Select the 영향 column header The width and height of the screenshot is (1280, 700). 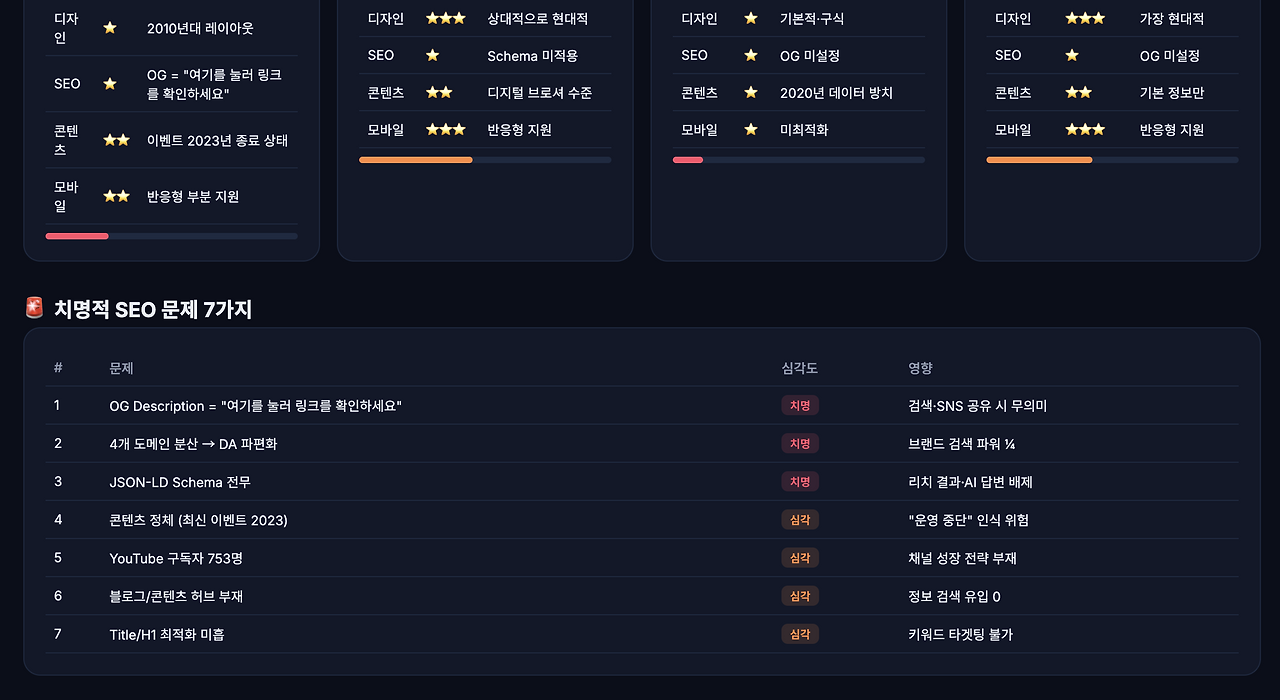[x=920, y=368]
